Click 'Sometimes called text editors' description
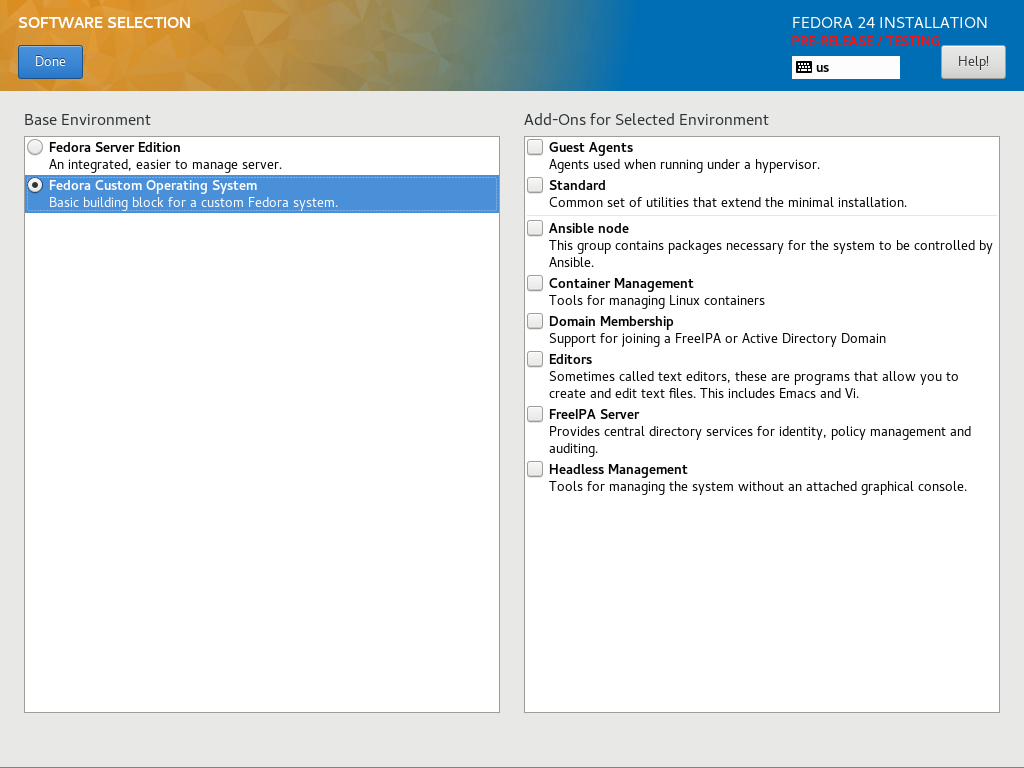 pos(754,385)
